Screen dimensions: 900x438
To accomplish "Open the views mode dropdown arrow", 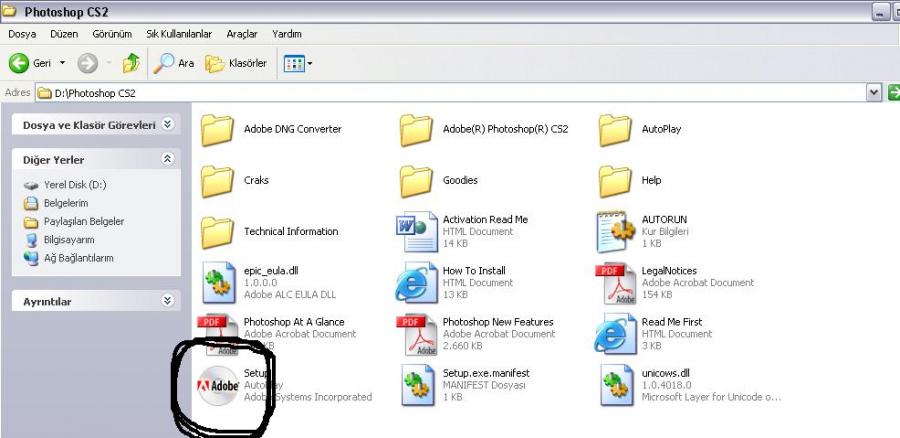I will pyautogui.click(x=310, y=63).
